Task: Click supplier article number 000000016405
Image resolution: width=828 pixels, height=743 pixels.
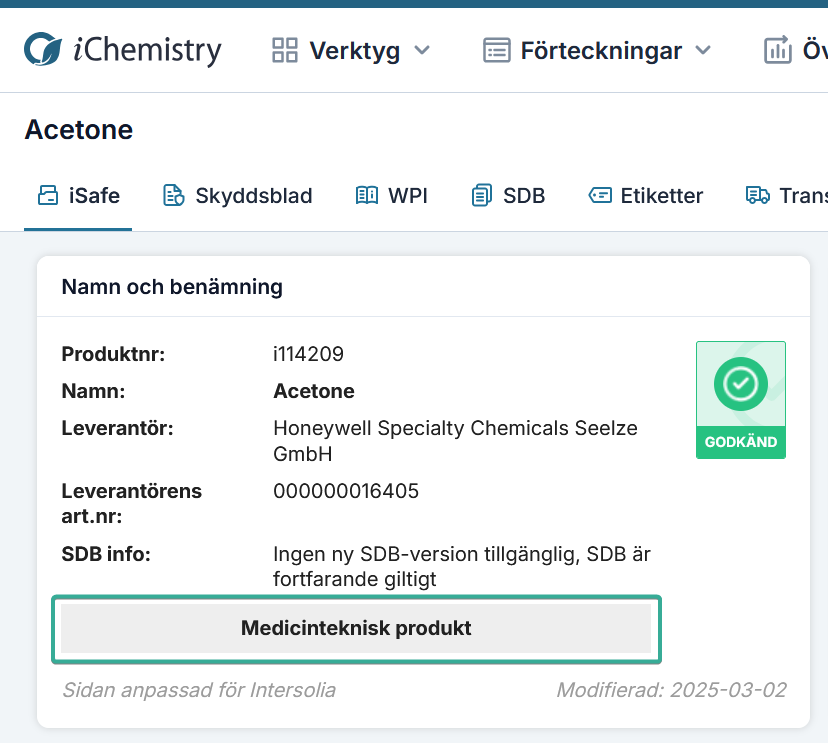Action: pyautogui.click(x=346, y=491)
